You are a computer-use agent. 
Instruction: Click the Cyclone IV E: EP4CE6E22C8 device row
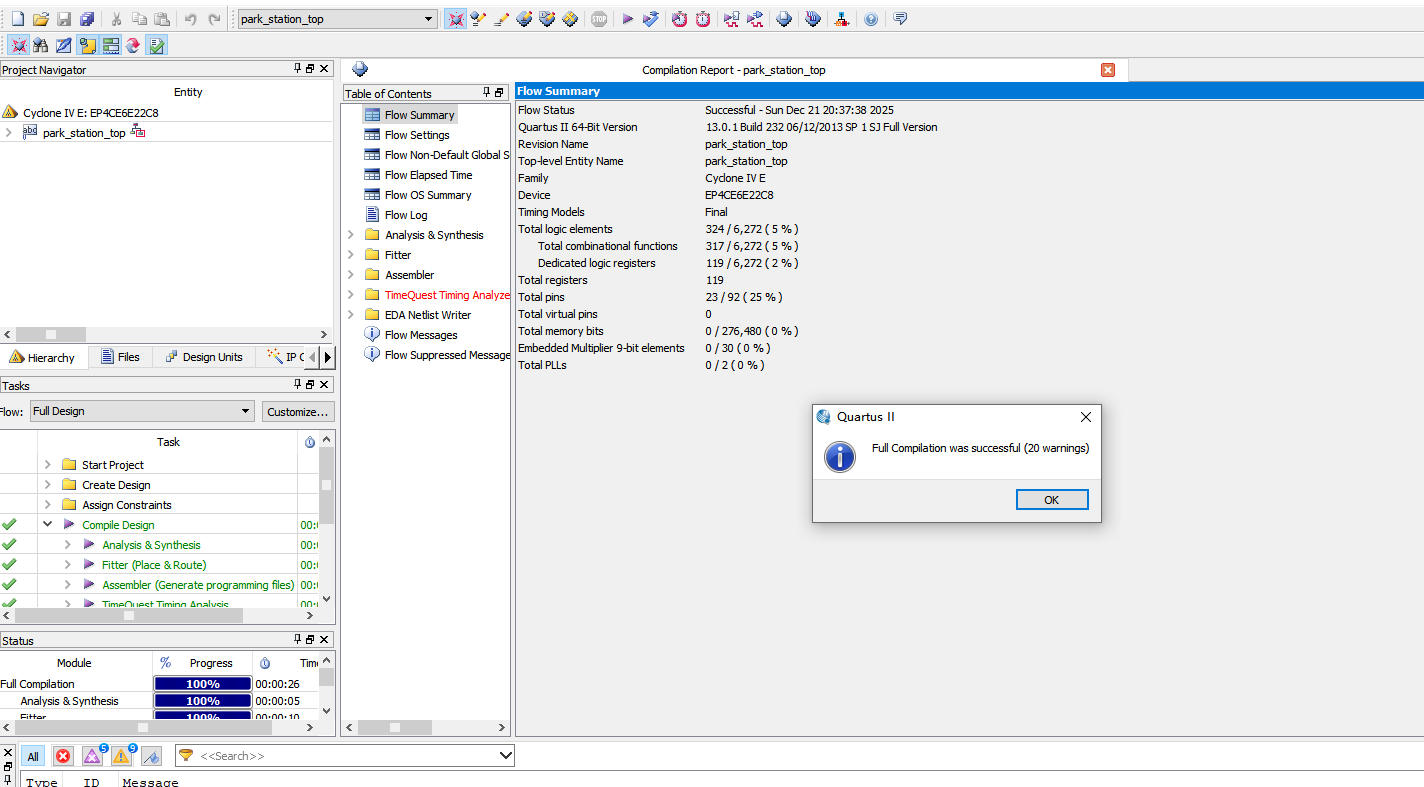90,113
